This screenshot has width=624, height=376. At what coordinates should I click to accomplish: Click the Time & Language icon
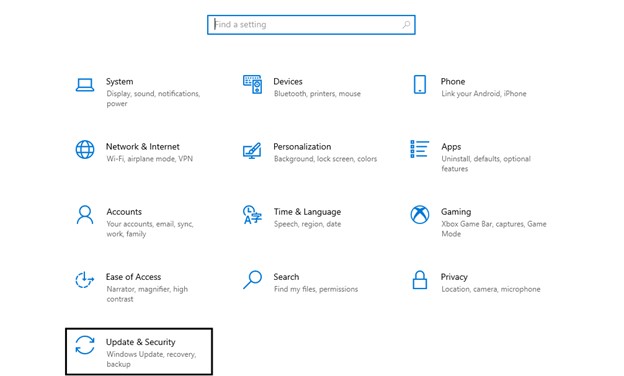pos(252,215)
